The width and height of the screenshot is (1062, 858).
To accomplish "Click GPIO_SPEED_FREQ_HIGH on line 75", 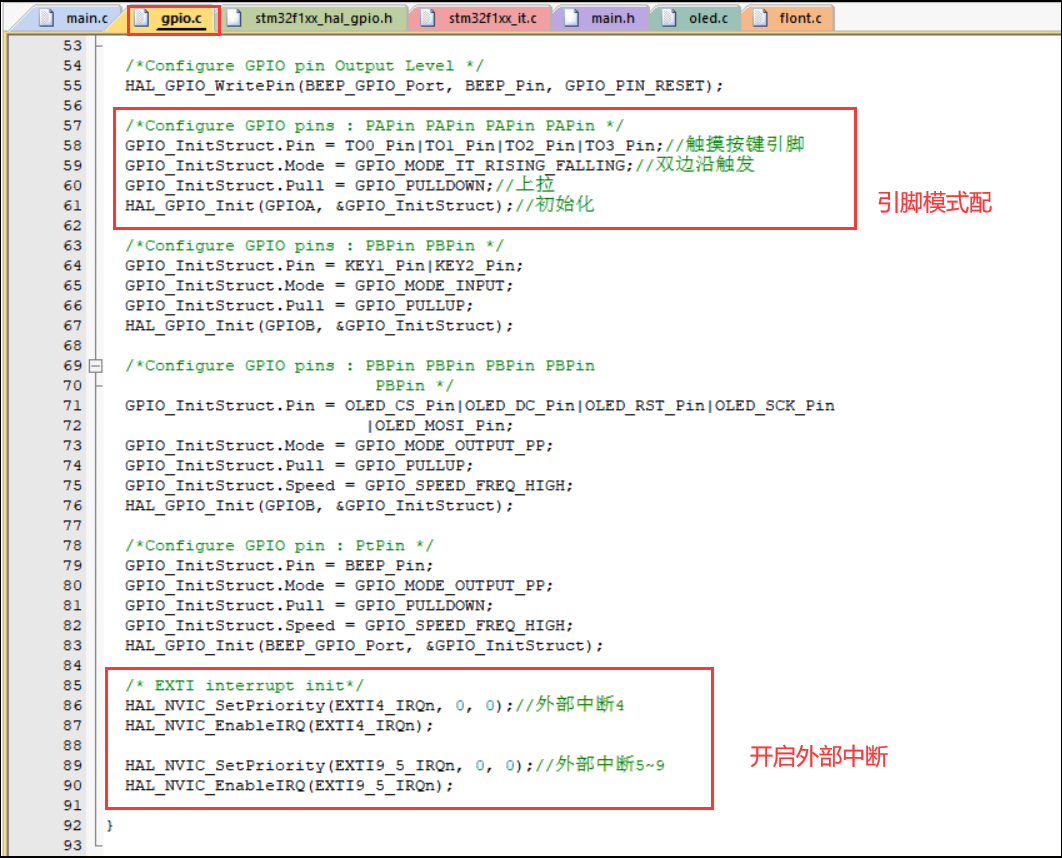I will tap(465, 486).
